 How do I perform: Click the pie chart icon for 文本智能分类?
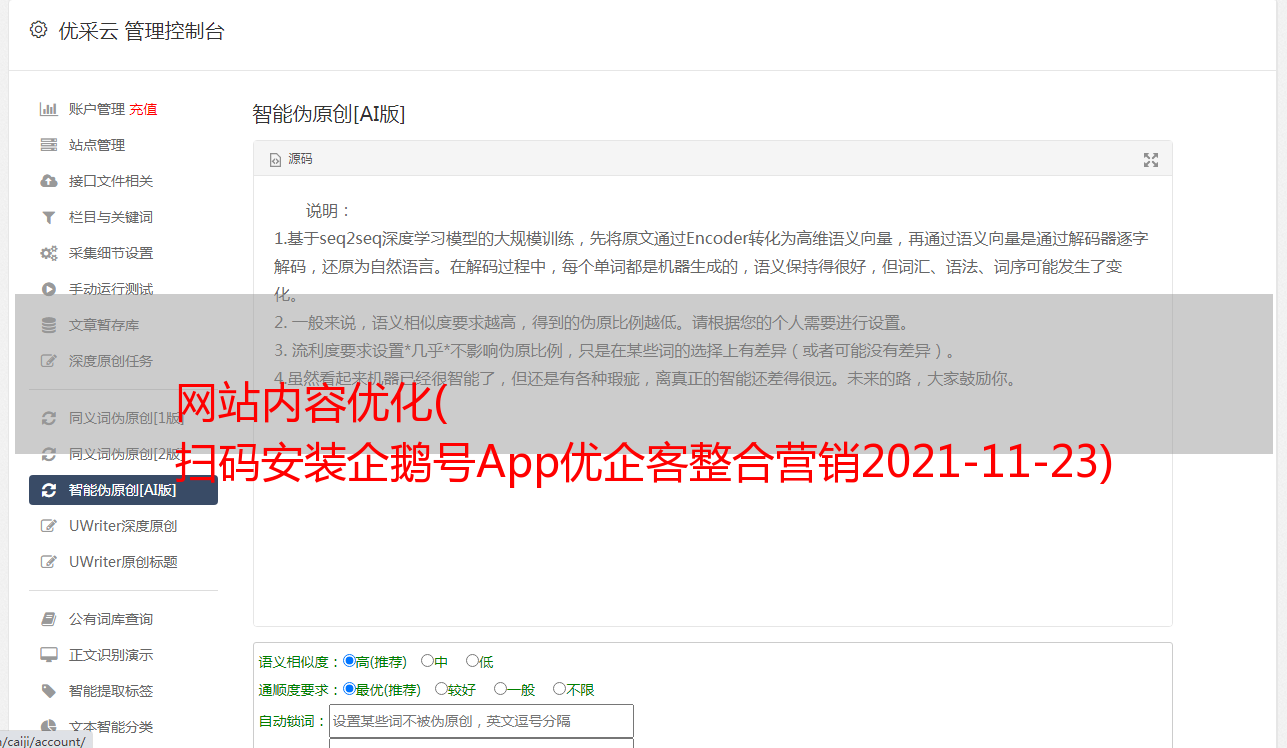[48, 727]
